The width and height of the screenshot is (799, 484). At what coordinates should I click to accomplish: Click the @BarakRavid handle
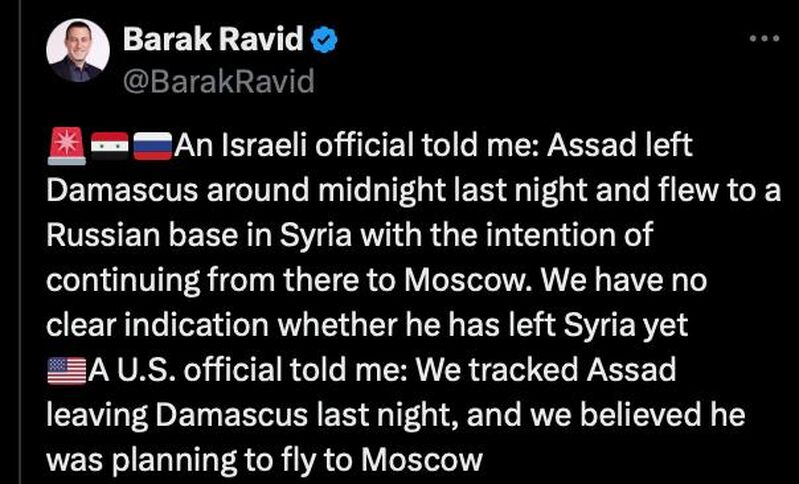pyautogui.click(x=217, y=80)
